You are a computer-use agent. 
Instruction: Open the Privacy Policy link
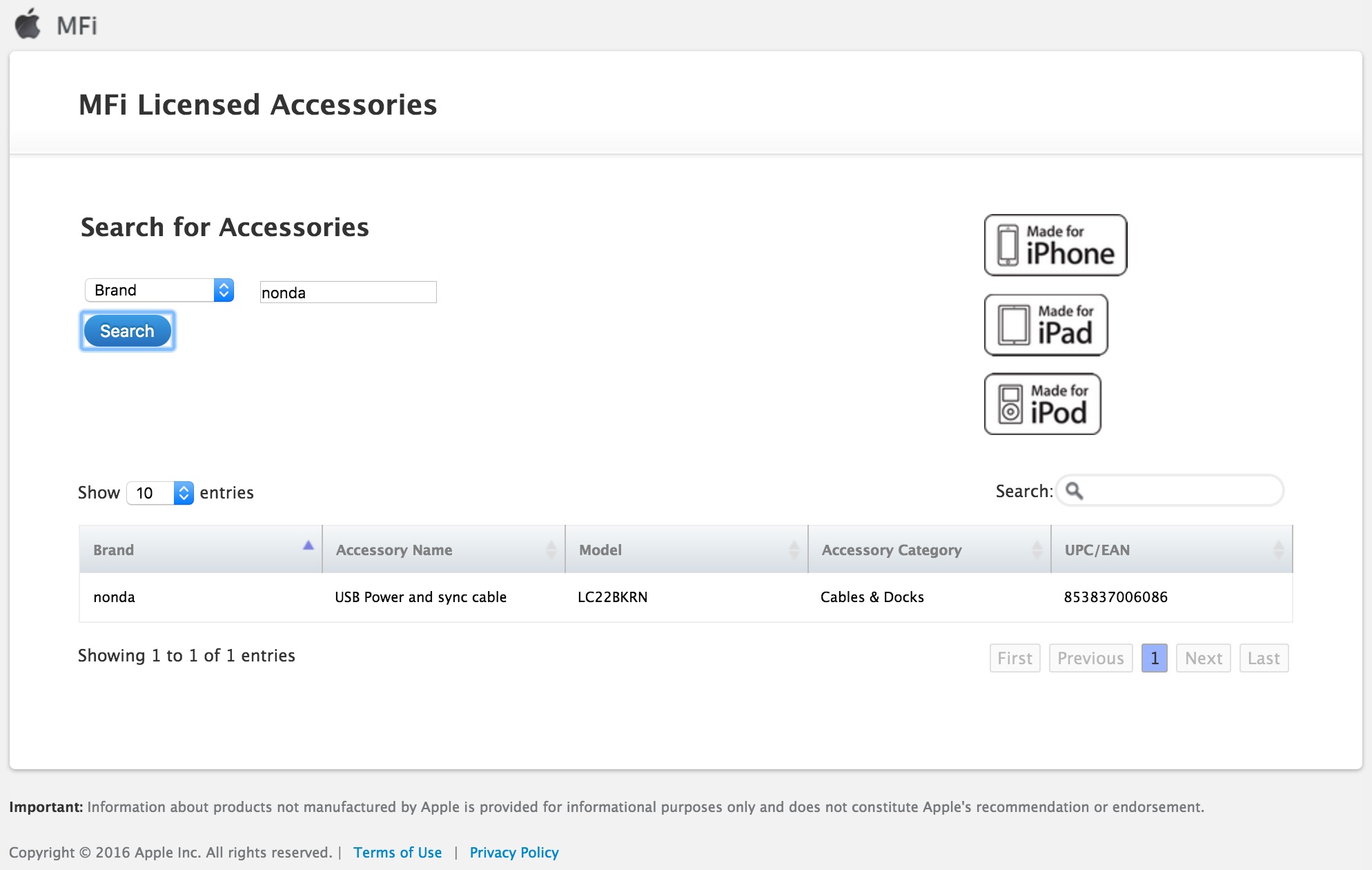514,853
